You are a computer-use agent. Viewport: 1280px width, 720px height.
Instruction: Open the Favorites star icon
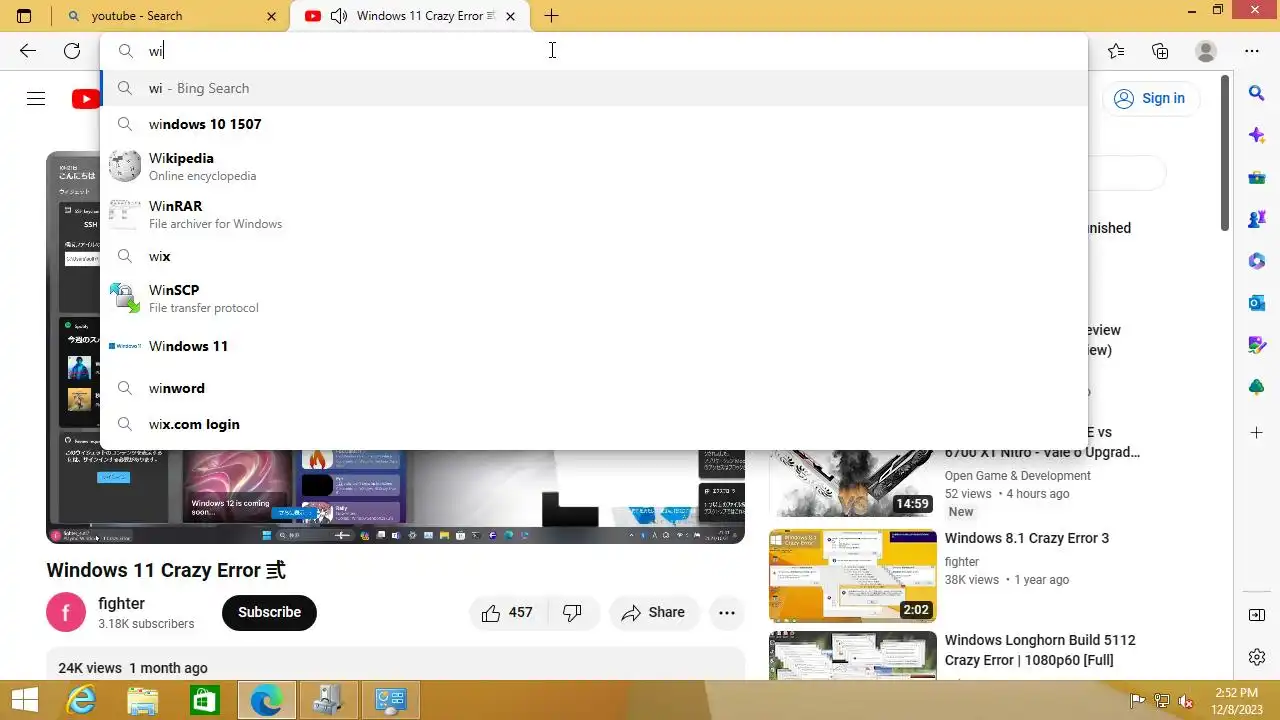click(x=1116, y=51)
